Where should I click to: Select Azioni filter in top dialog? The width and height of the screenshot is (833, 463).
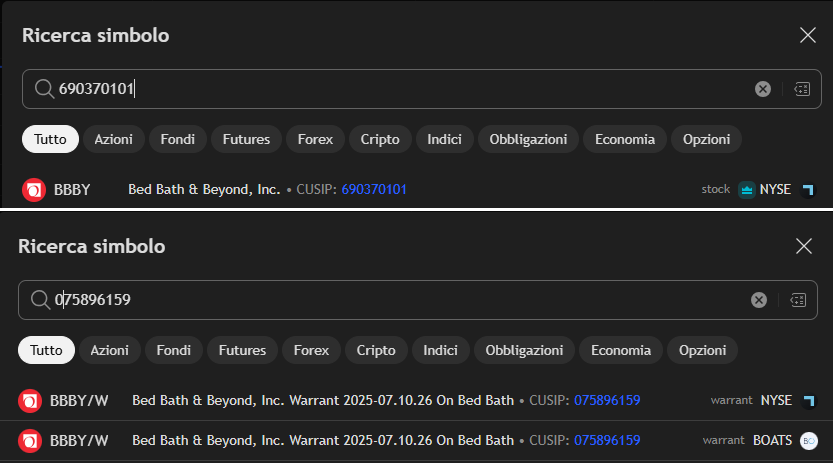[x=114, y=139]
